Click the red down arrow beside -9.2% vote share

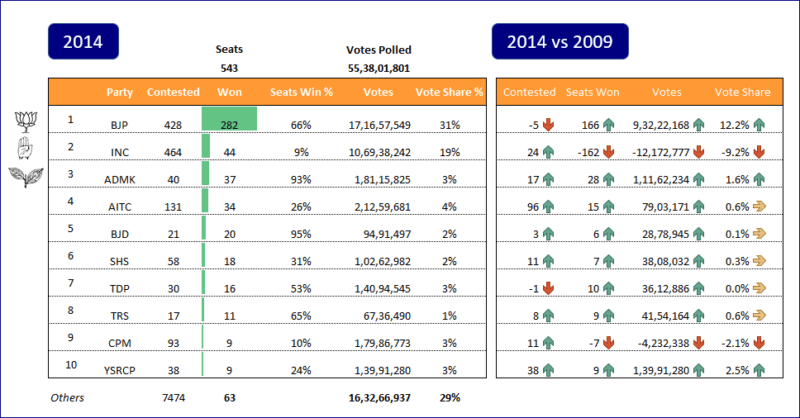(759, 152)
